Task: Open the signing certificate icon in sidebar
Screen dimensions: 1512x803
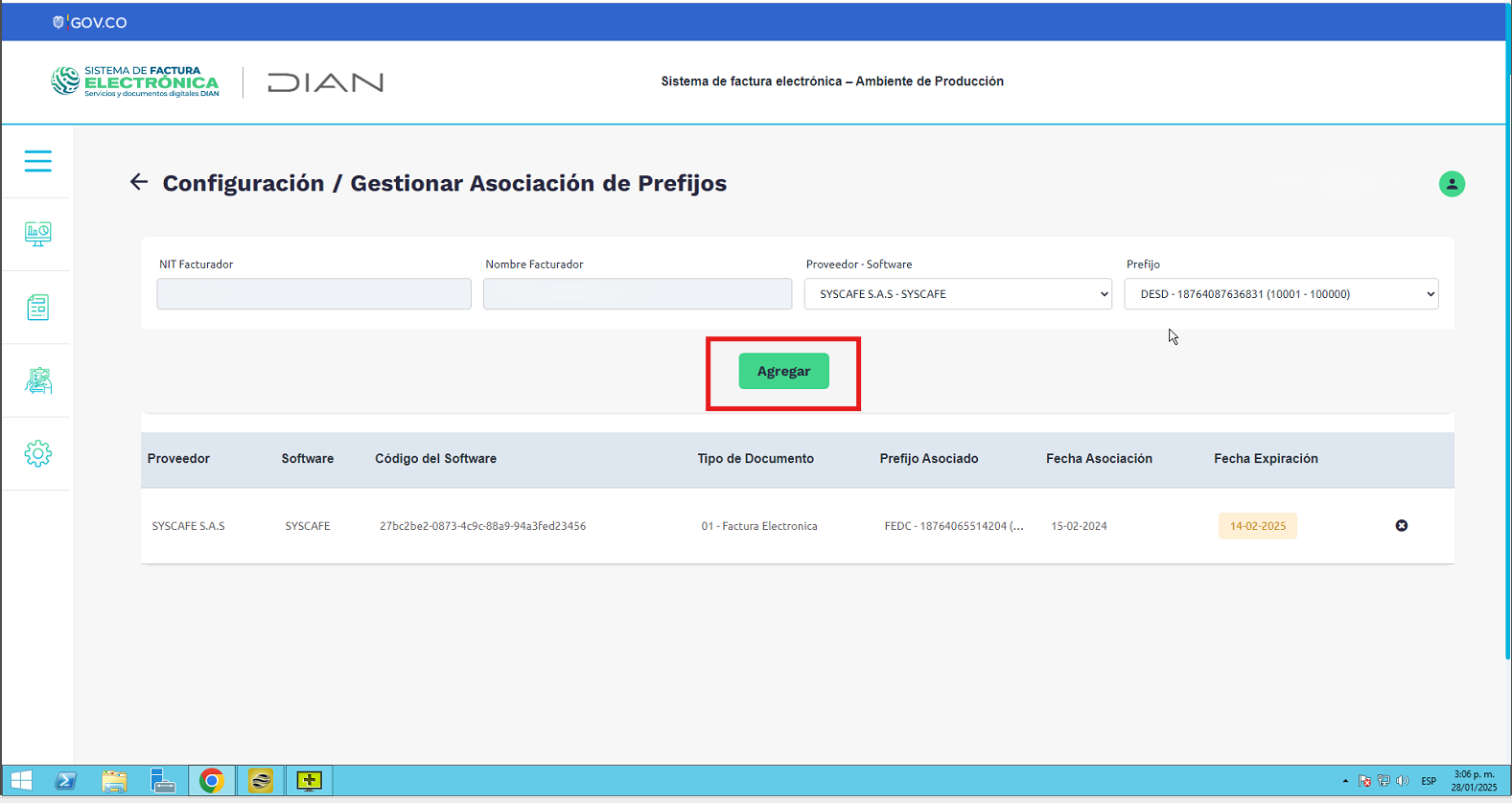Action: [38, 380]
